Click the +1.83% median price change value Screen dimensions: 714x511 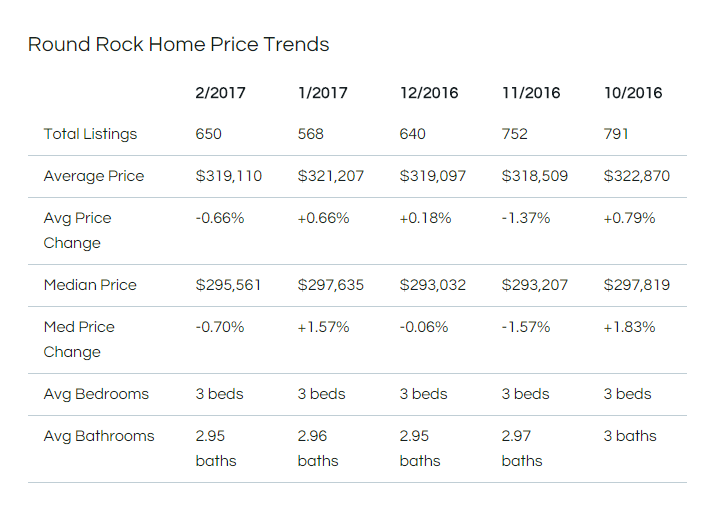coord(629,327)
